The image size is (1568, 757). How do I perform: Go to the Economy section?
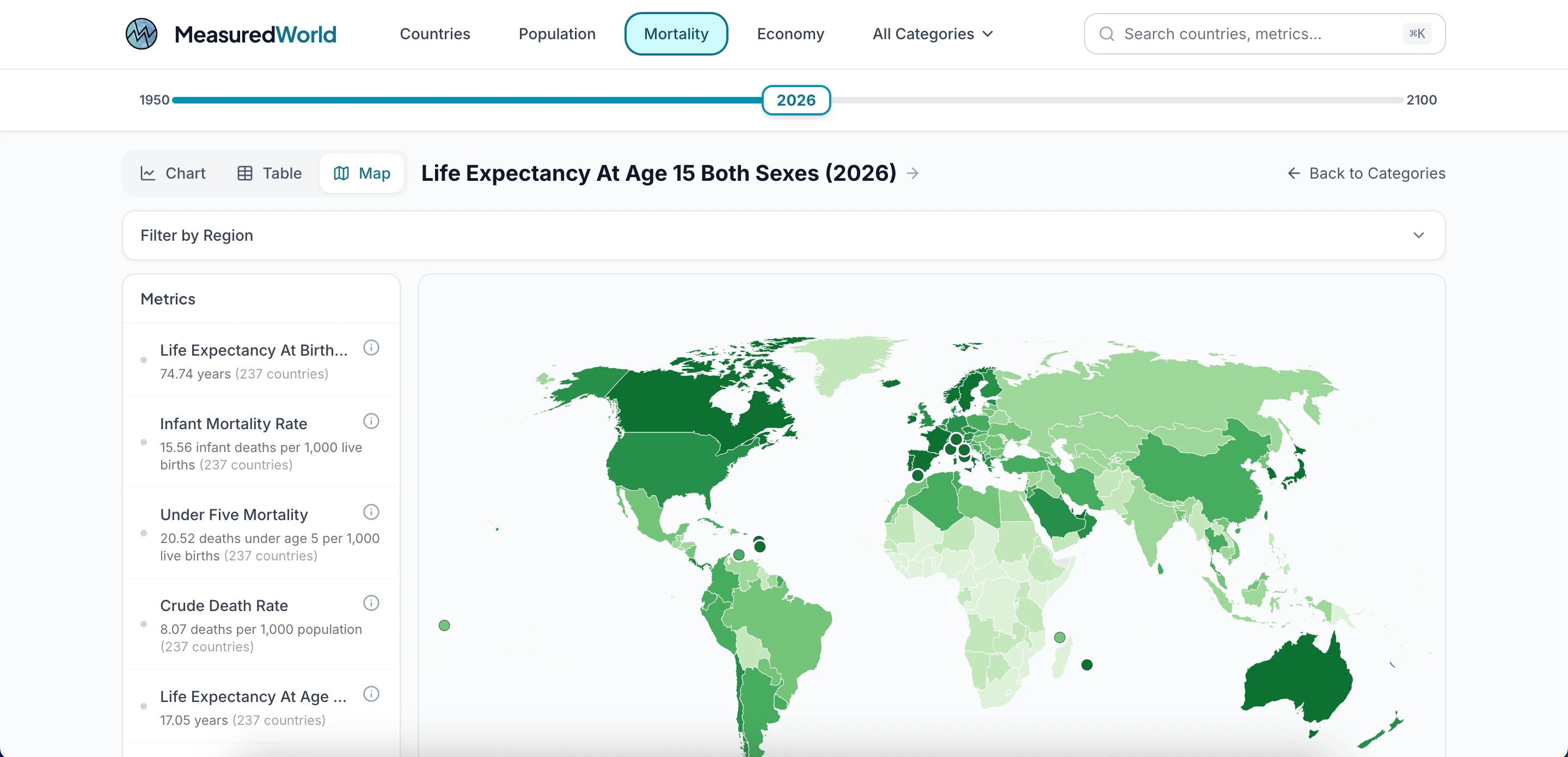tap(790, 34)
